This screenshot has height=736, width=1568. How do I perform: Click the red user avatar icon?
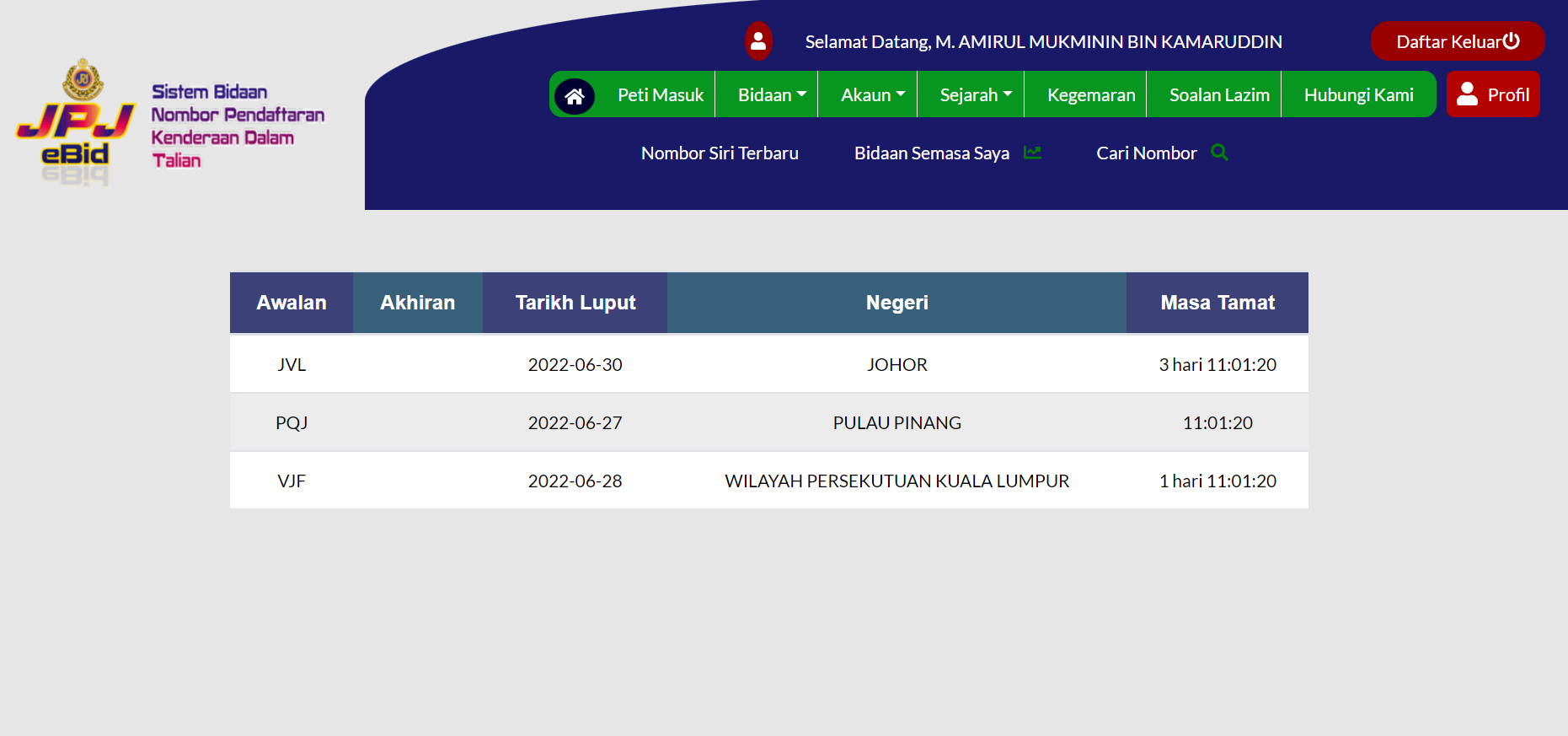click(758, 41)
